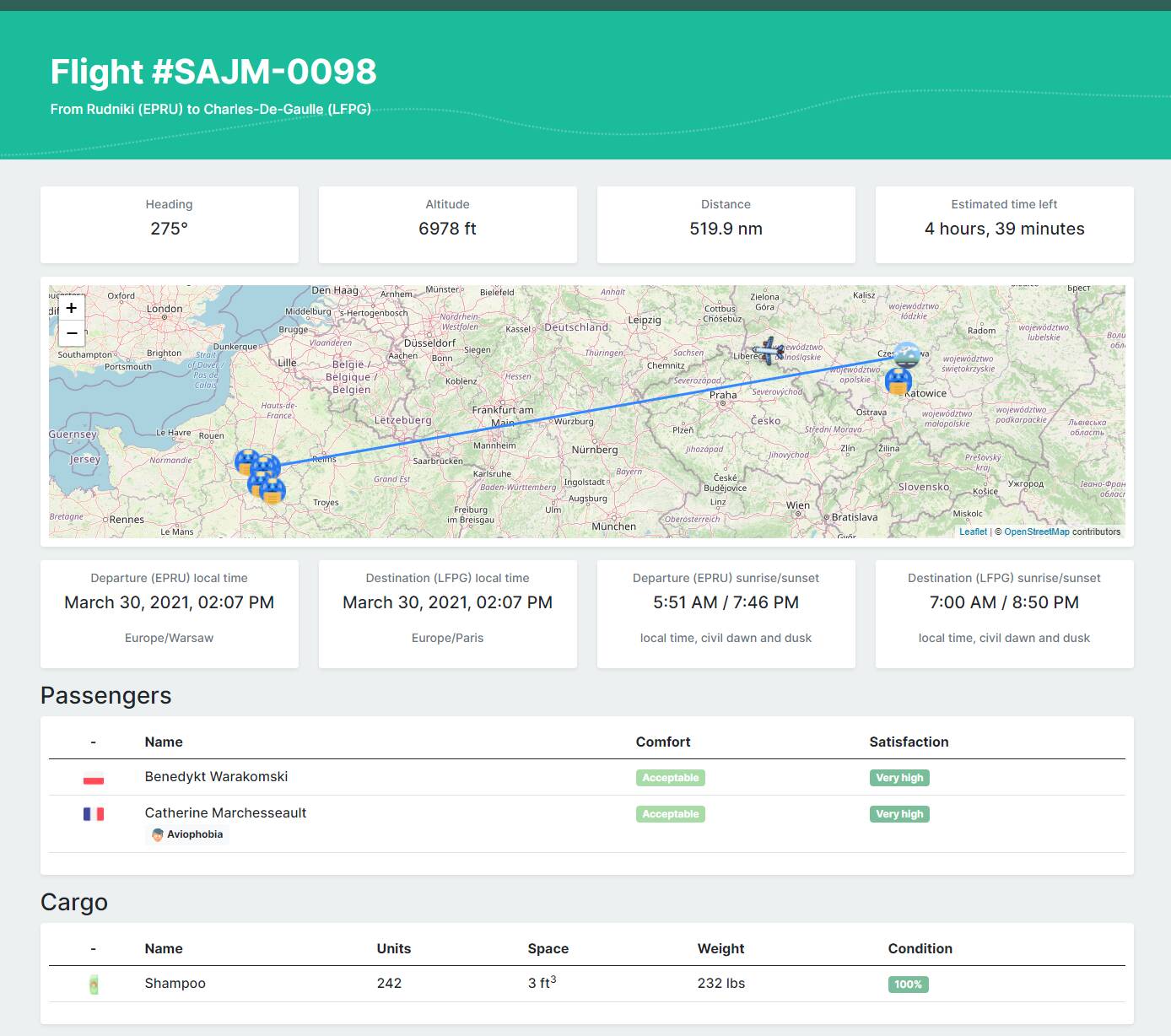Zoom in on the flight map
Viewport: 1171px width, 1036px height.
[72, 308]
